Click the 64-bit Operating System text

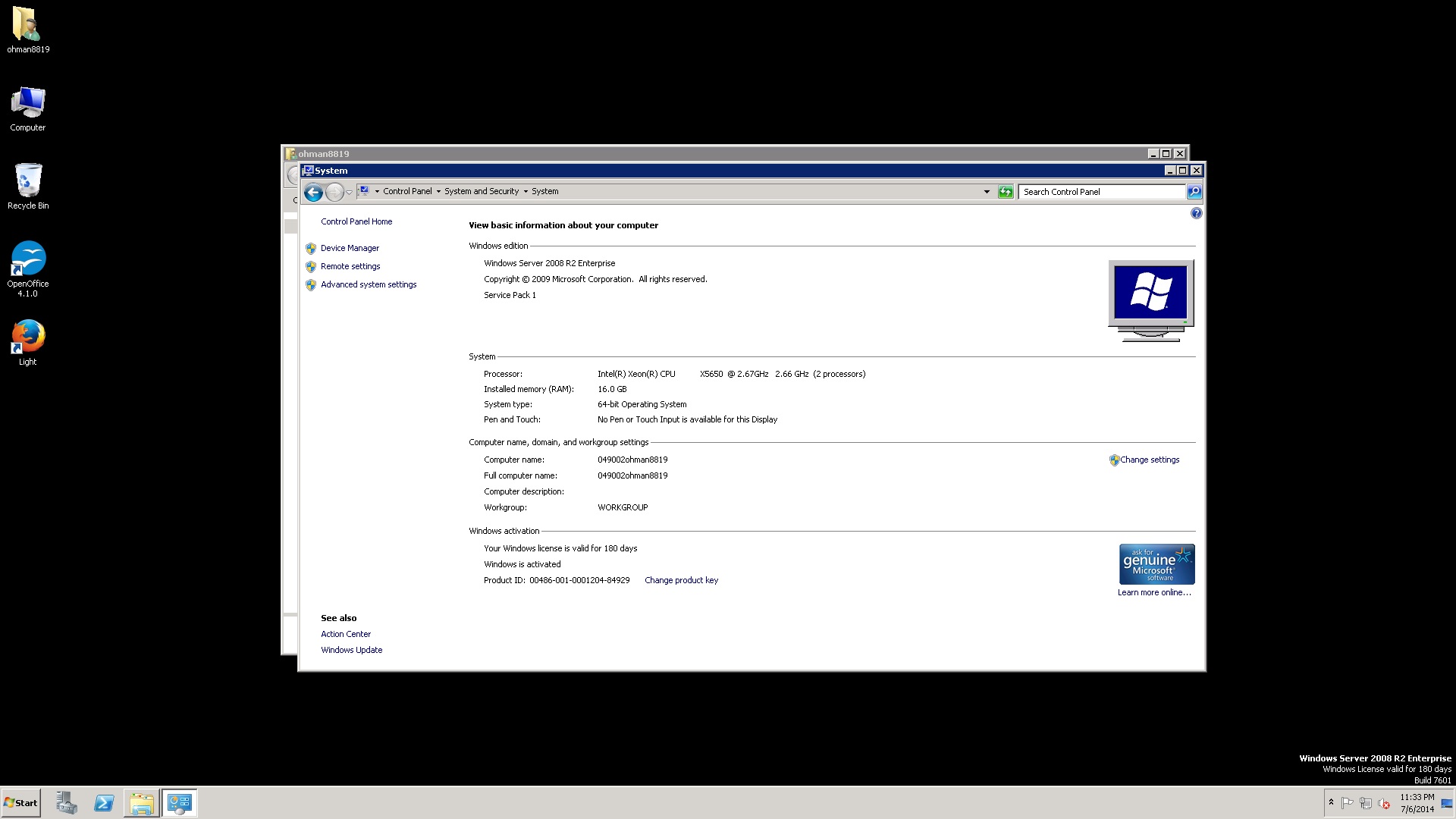point(642,404)
